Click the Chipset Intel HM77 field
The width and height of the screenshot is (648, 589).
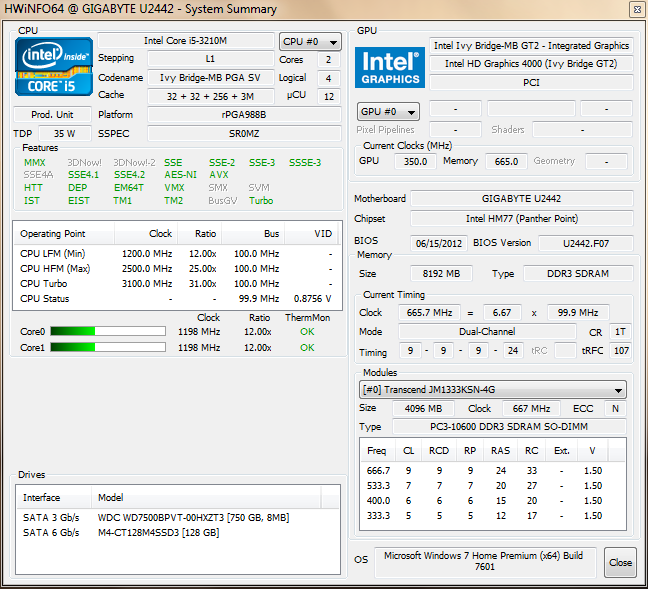point(522,219)
